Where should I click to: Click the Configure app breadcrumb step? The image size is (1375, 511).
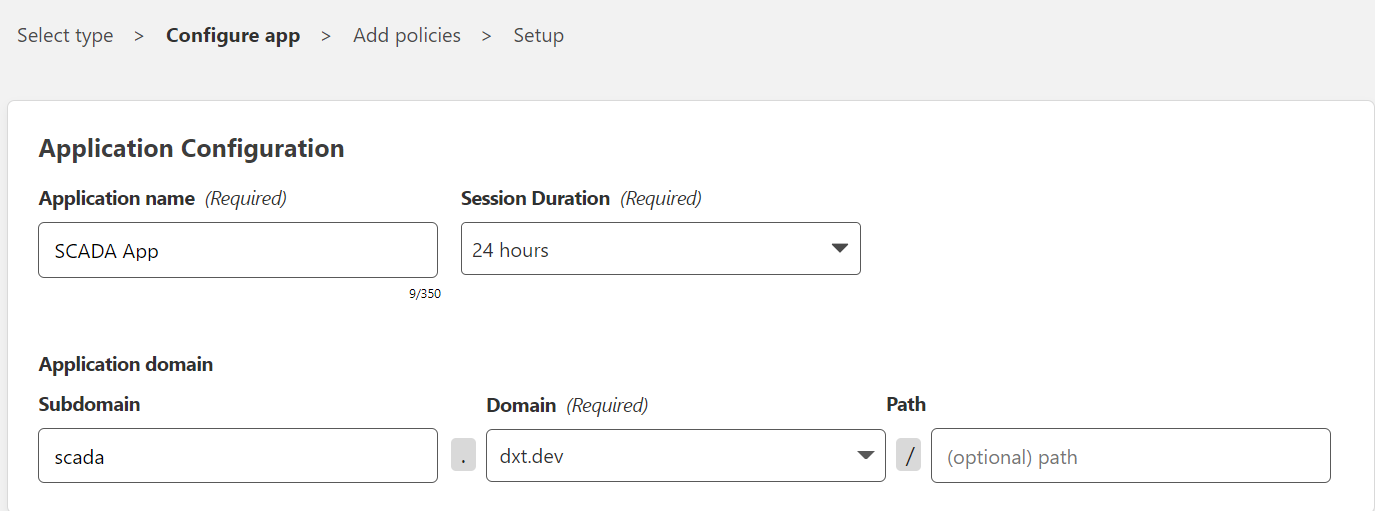(x=233, y=35)
